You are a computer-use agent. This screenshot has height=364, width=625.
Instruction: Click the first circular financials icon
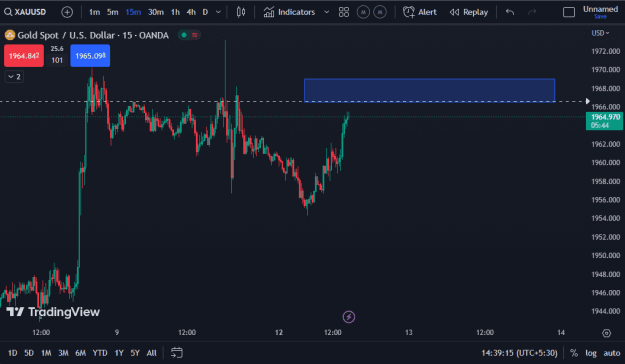pyautogui.click(x=363, y=12)
